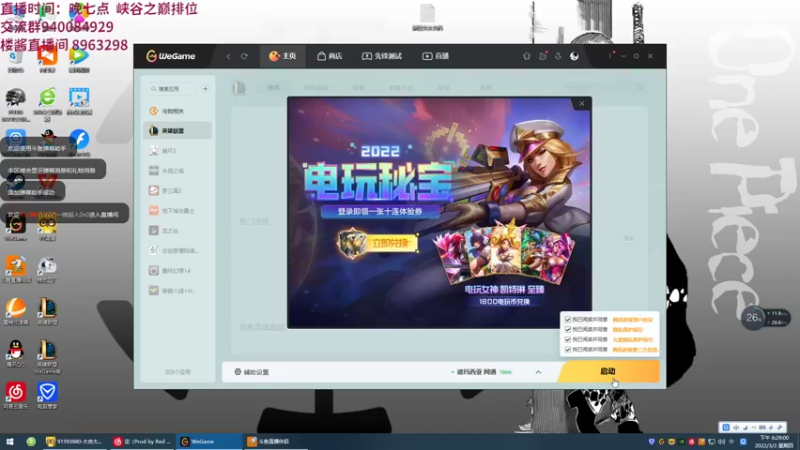The height and width of the screenshot is (450, 800).
Task: Open 辅助设置 auxiliary settings
Action: (x=252, y=372)
